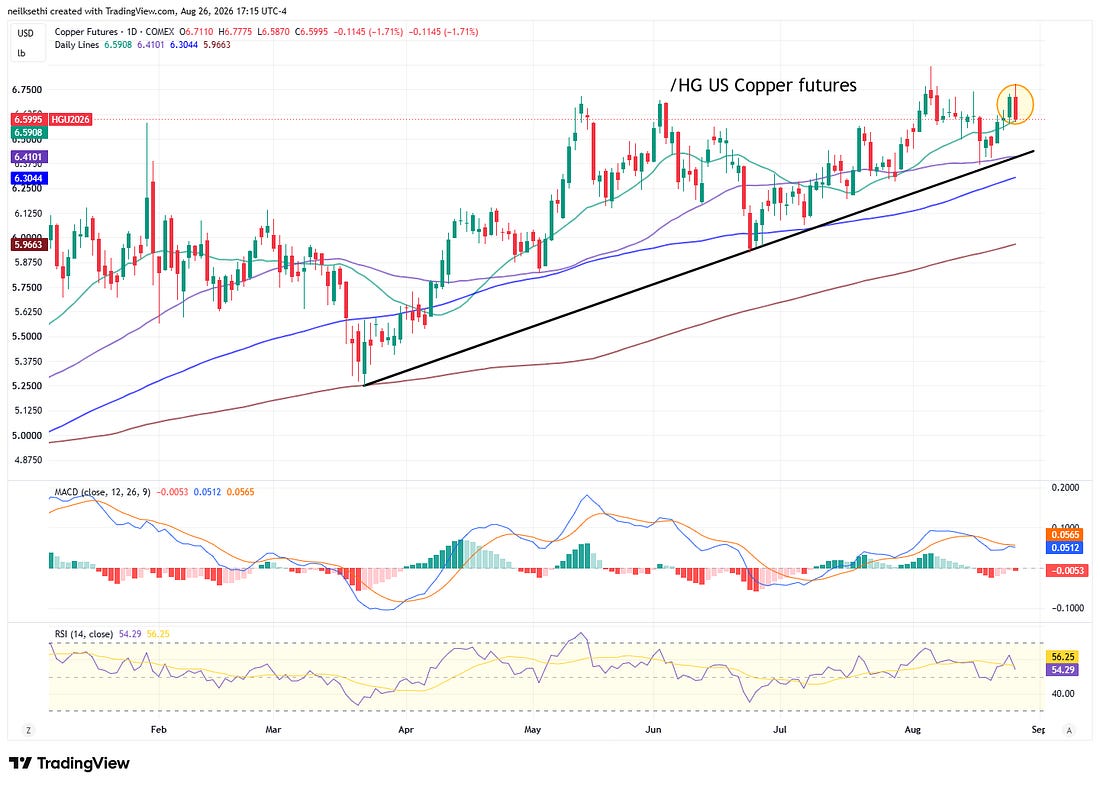Screen dimensions: 1100x786
Task: Click the /HG US Copper futures annotation
Action: (x=763, y=86)
